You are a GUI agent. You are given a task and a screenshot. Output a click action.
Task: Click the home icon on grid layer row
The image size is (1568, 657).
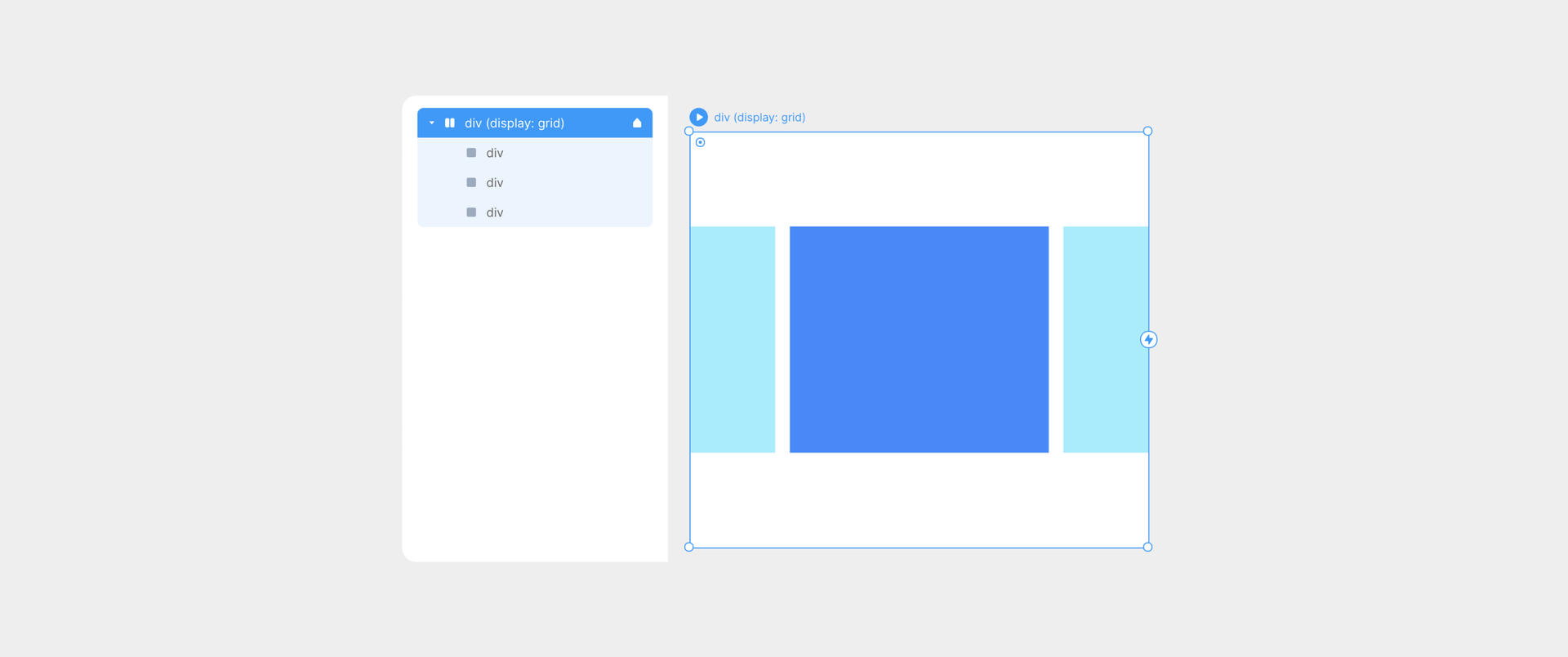[637, 123]
